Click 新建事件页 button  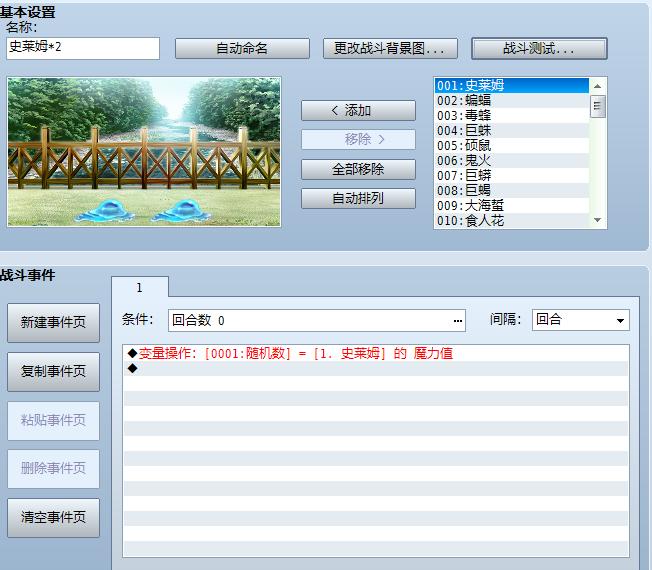point(53,322)
